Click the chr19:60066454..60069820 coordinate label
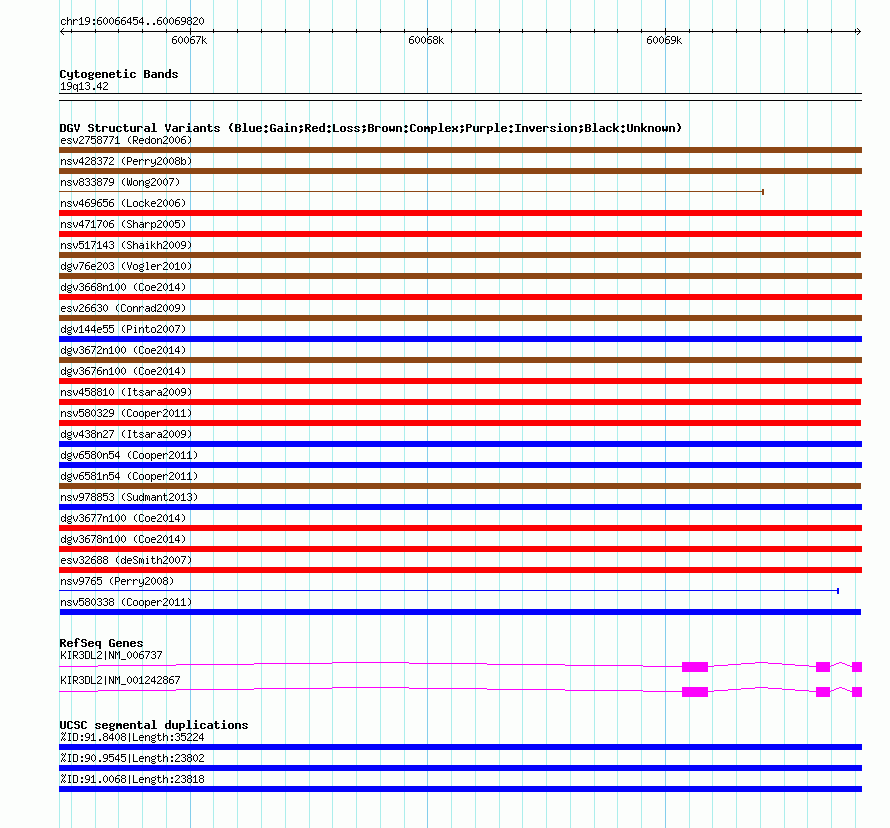The height and width of the screenshot is (828, 890). click(132, 21)
